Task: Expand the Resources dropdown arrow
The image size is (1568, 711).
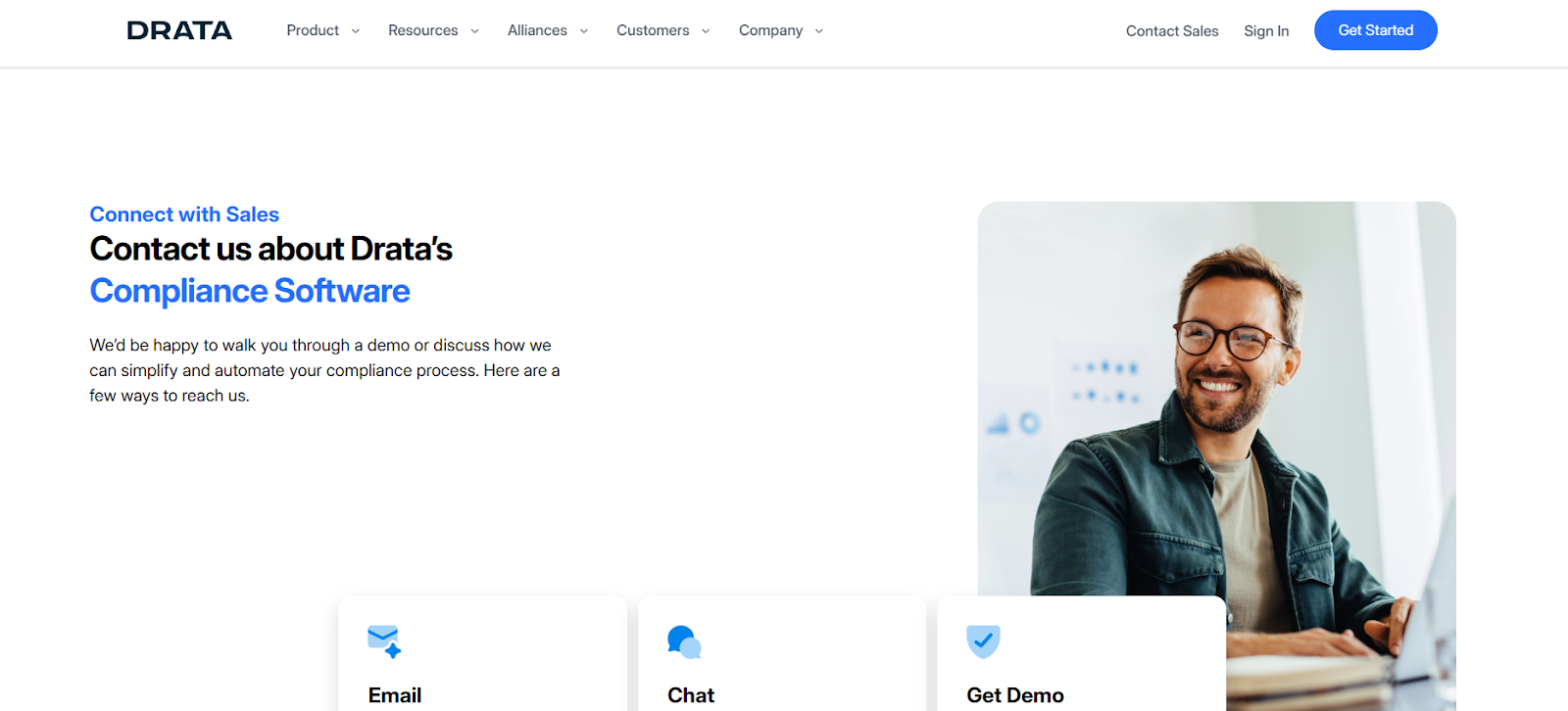Action: pyautogui.click(x=474, y=31)
